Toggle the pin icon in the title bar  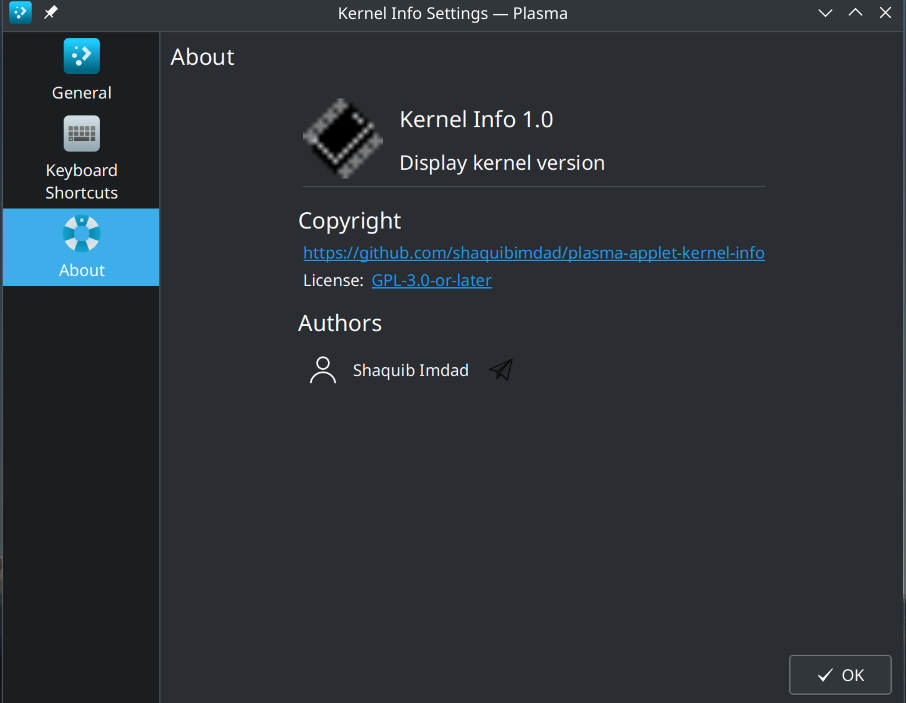(x=51, y=12)
